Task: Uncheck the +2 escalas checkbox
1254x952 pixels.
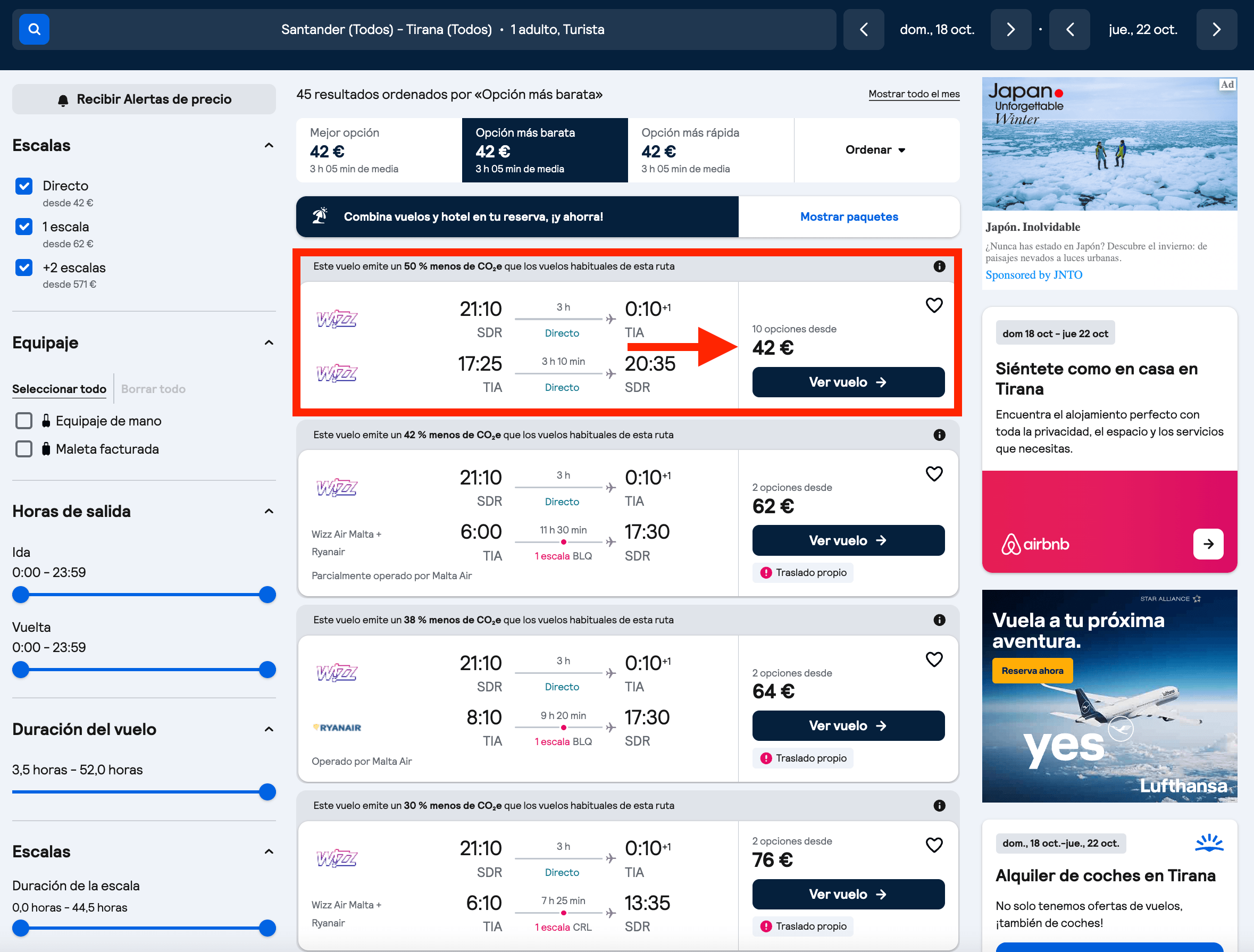Action: point(24,268)
